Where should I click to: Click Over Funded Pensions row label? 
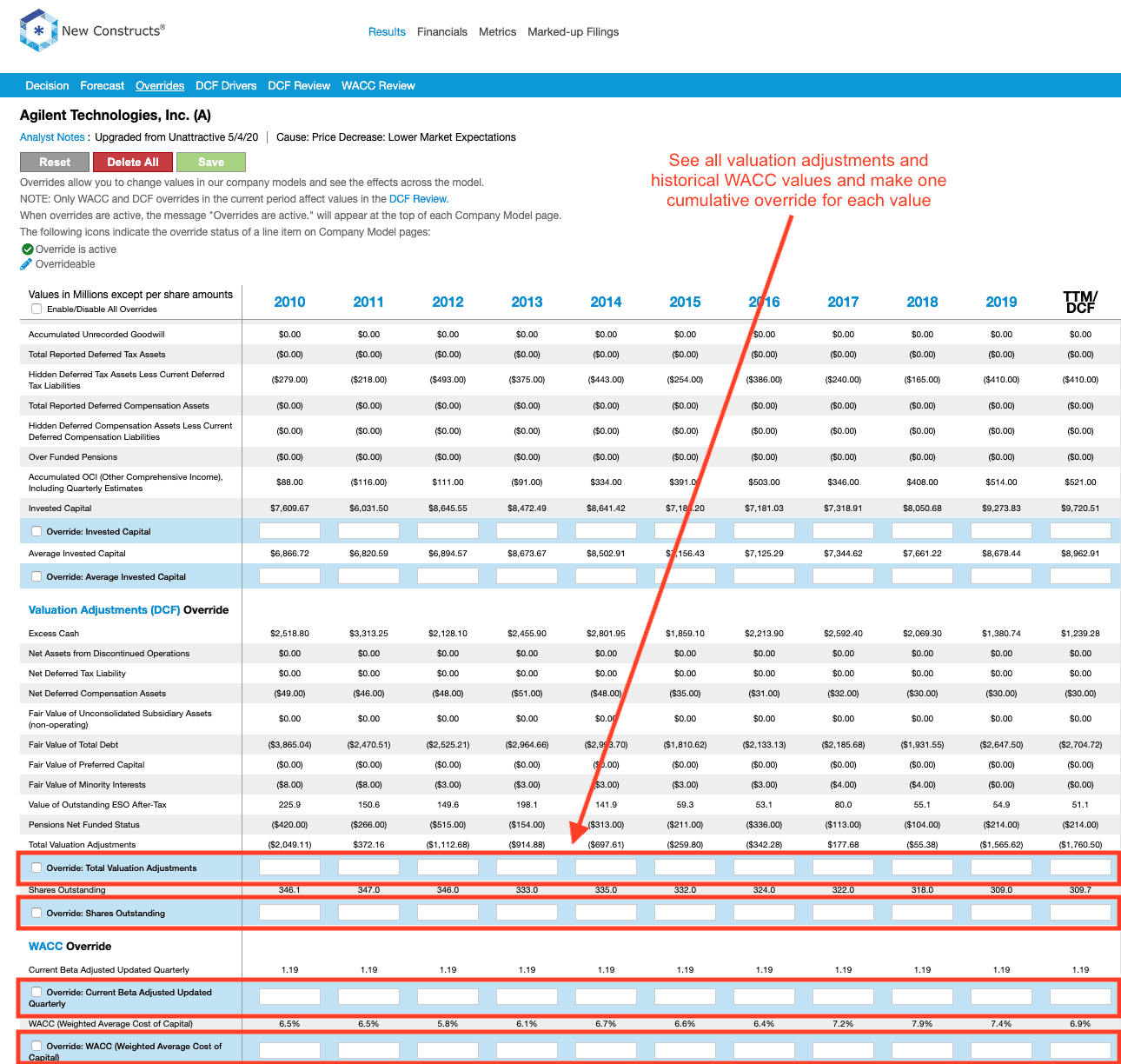point(73,457)
